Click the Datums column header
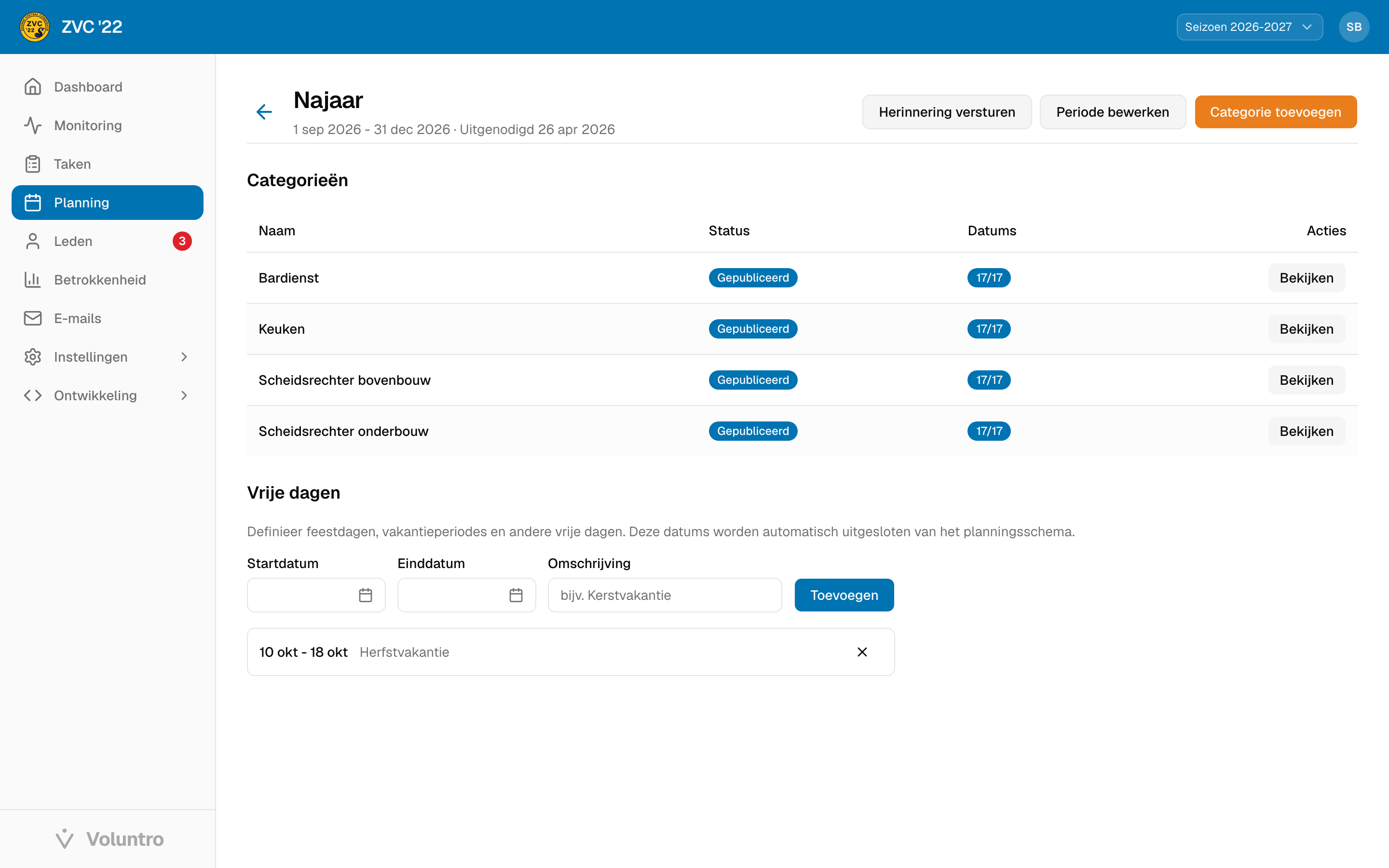The width and height of the screenshot is (1389, 868). click(992, 231)
